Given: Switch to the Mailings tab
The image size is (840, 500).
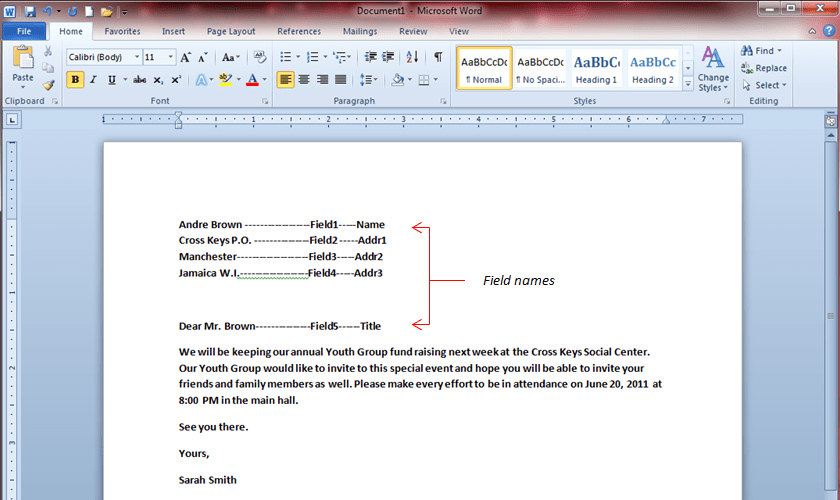Looking at the screenshot, I should point(360,32).
